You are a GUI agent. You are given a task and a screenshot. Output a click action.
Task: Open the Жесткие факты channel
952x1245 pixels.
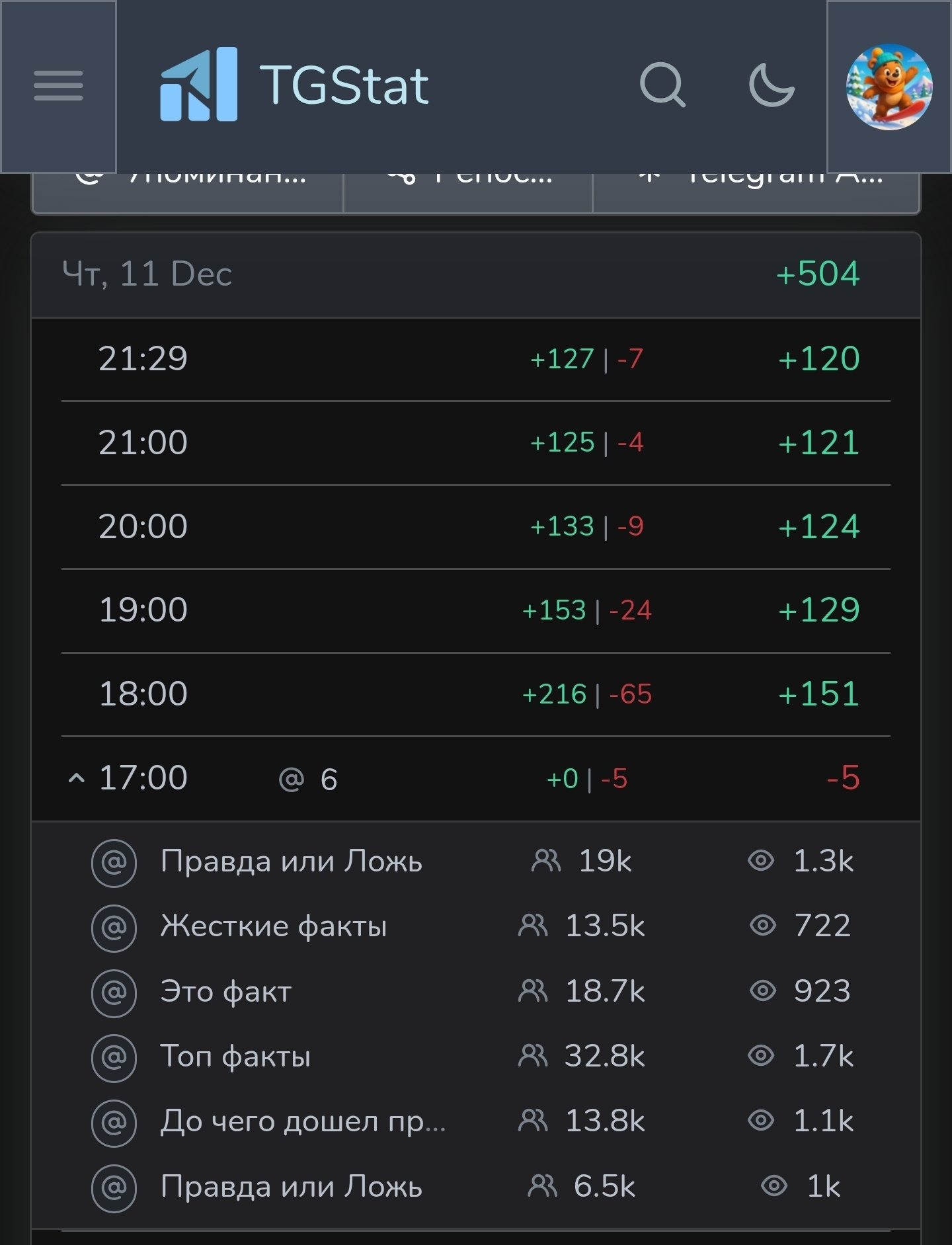tap(274, 926)
